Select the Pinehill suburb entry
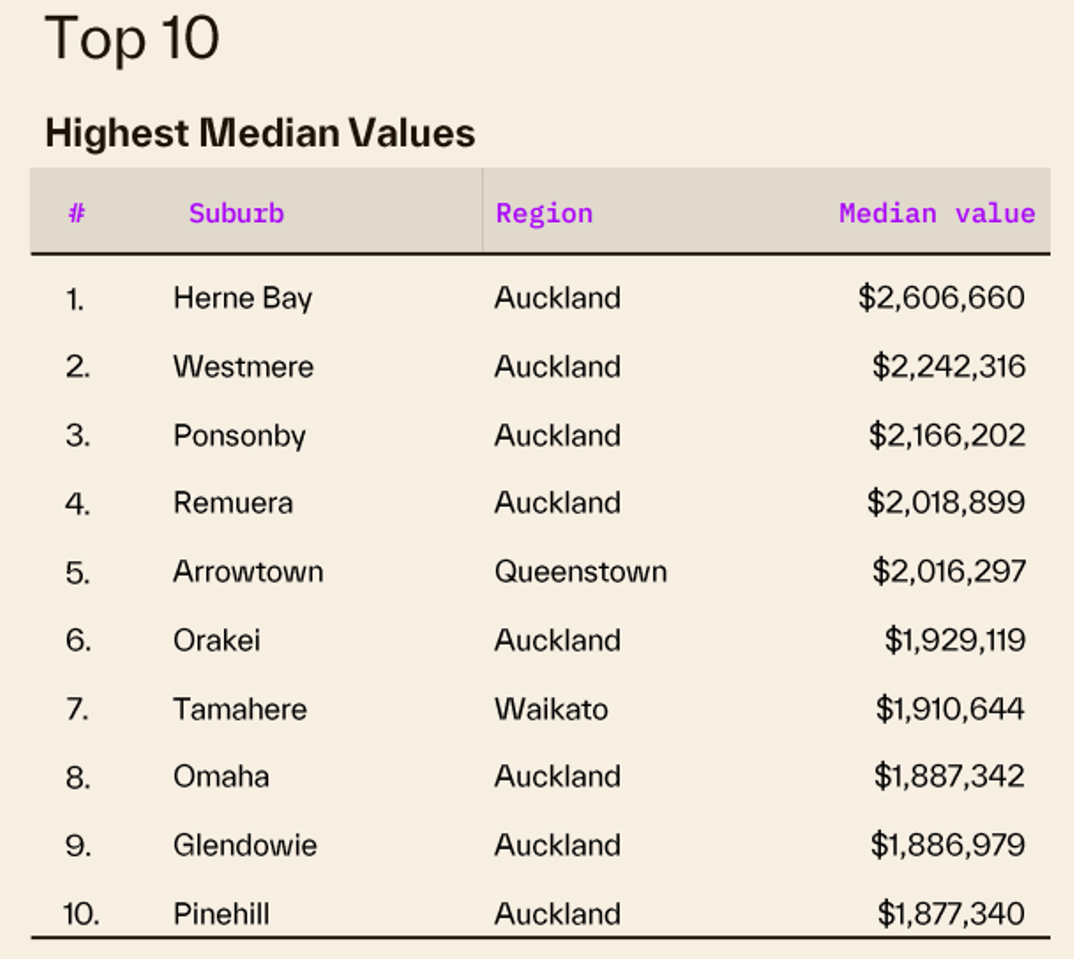 [x=221, y=913]
